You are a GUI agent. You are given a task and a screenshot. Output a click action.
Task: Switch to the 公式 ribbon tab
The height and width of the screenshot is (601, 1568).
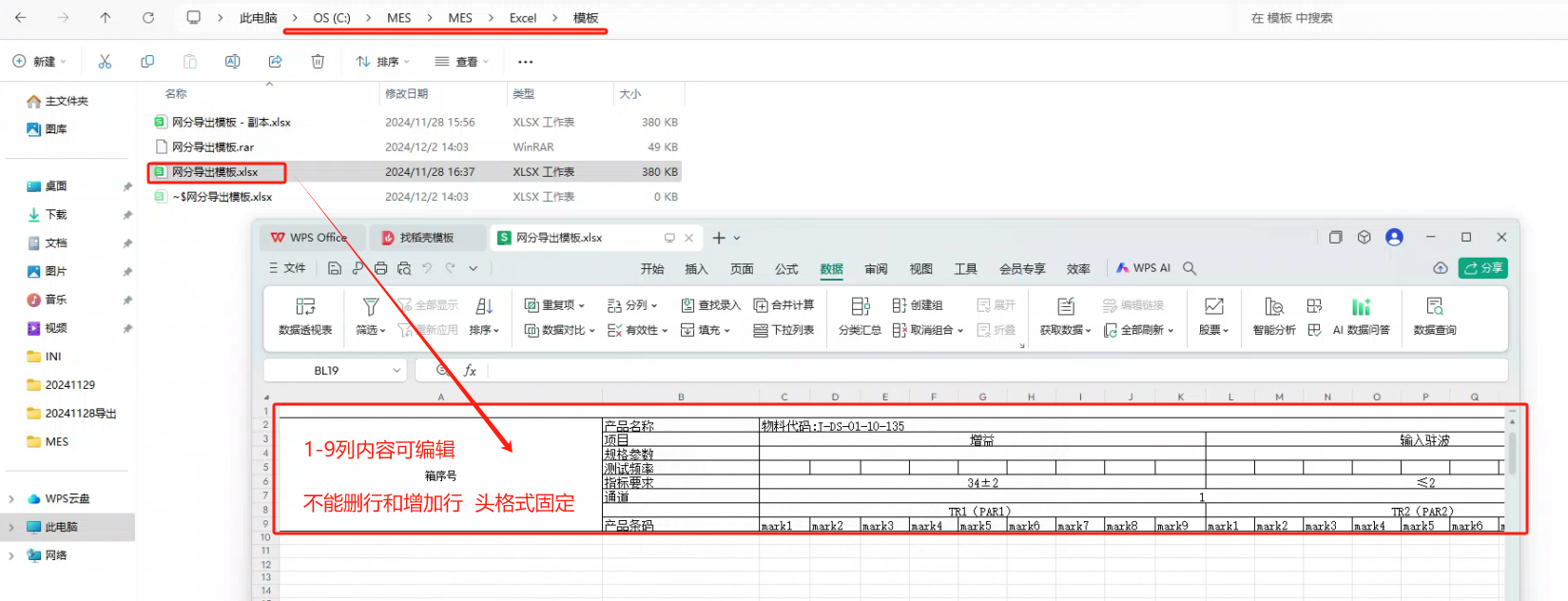(786, 269)
